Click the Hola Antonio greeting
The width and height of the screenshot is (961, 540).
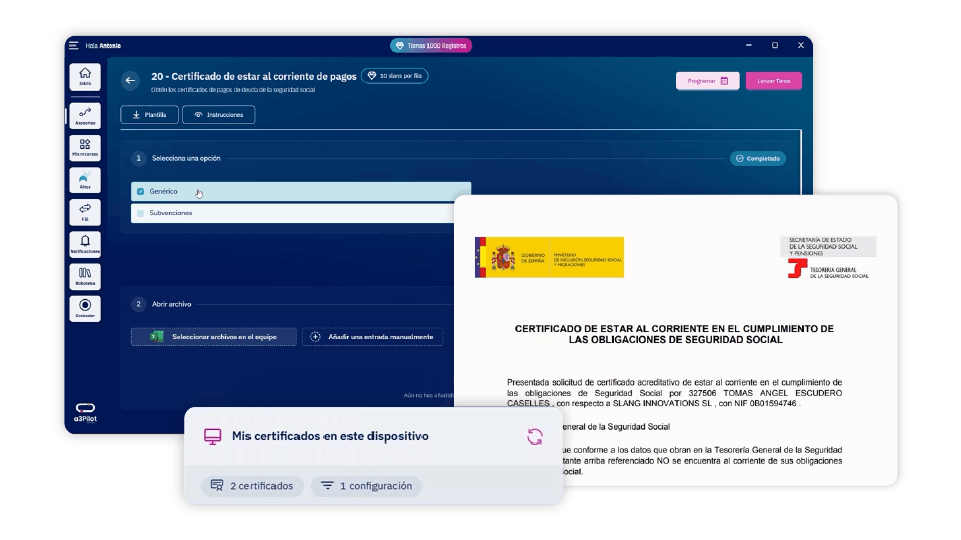coord(103,45)
